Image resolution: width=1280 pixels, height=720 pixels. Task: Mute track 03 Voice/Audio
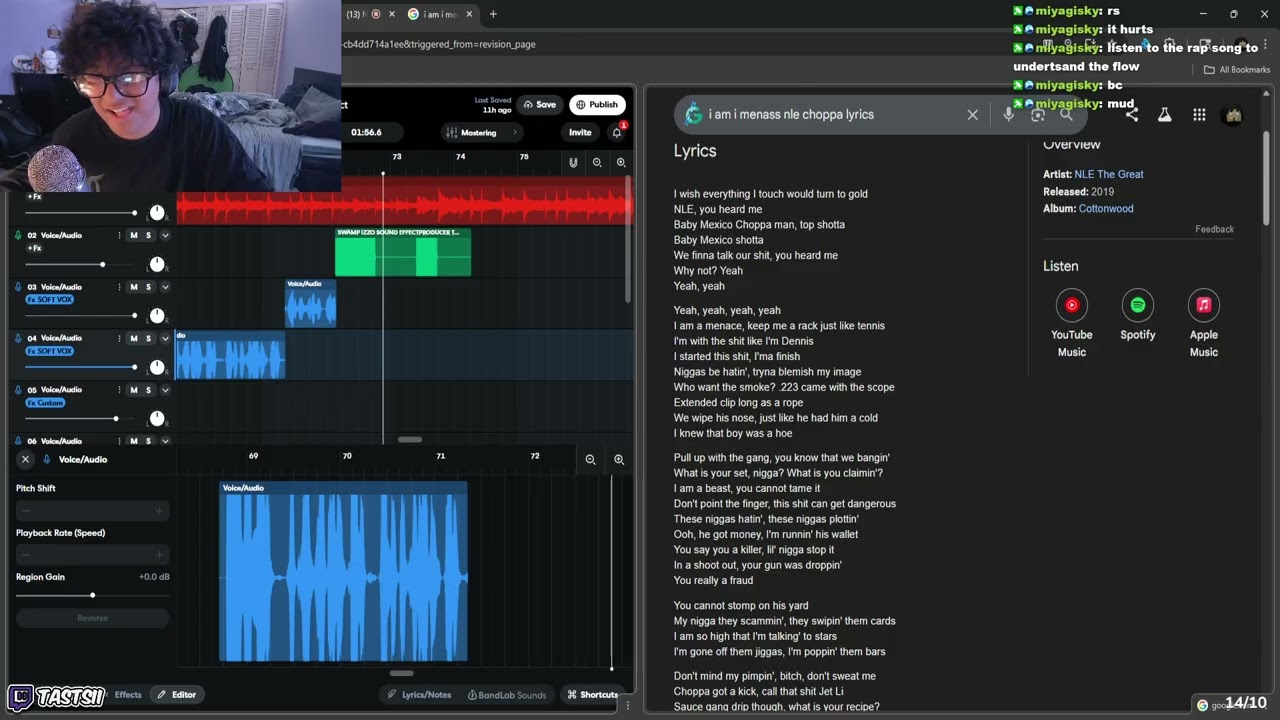[133, 287]
